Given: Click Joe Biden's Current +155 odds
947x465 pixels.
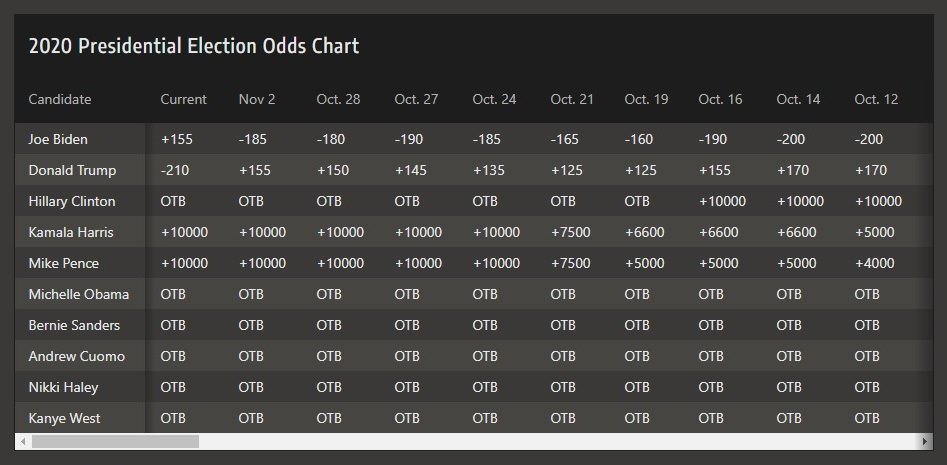Looking at the screenshot, I should (x=178, y=139).
